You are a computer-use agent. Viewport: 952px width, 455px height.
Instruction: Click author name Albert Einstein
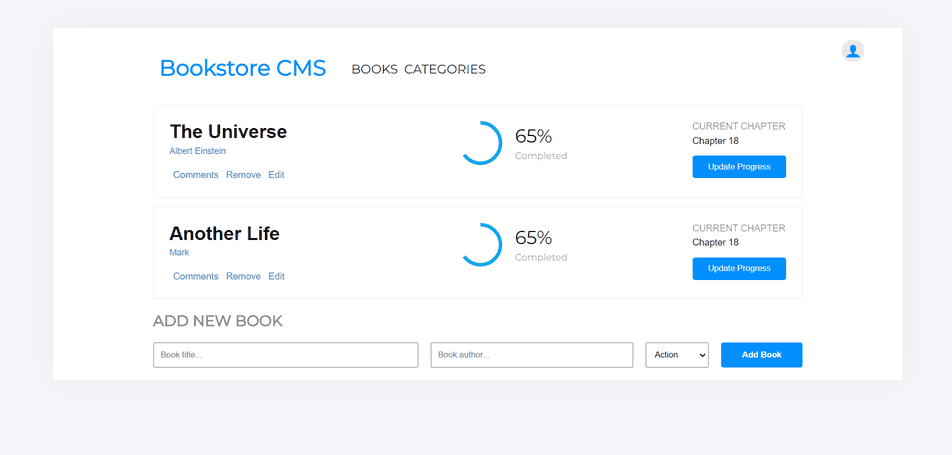[x=197, y=151]
